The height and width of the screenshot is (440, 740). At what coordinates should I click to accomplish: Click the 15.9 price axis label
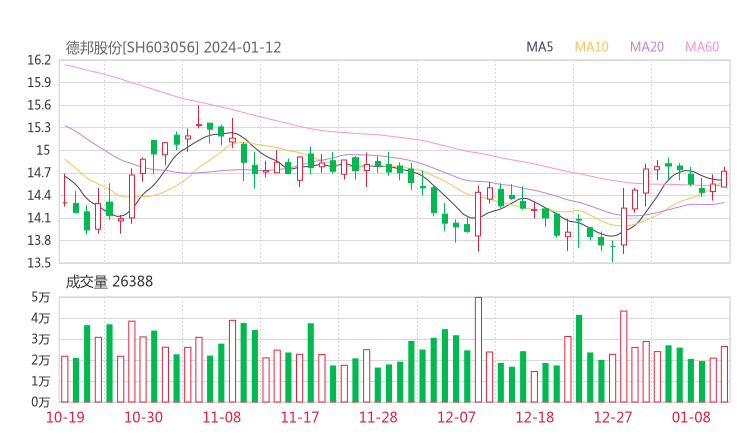point(39,83)
